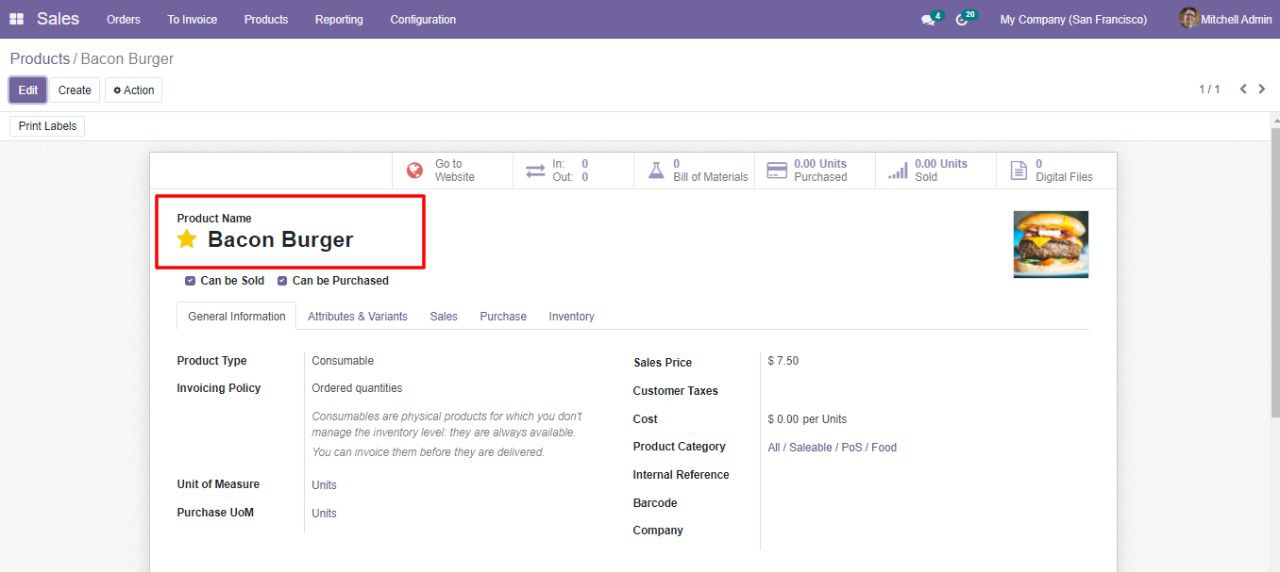
Task: Switch to General Information tab
Action: point(237,316)
